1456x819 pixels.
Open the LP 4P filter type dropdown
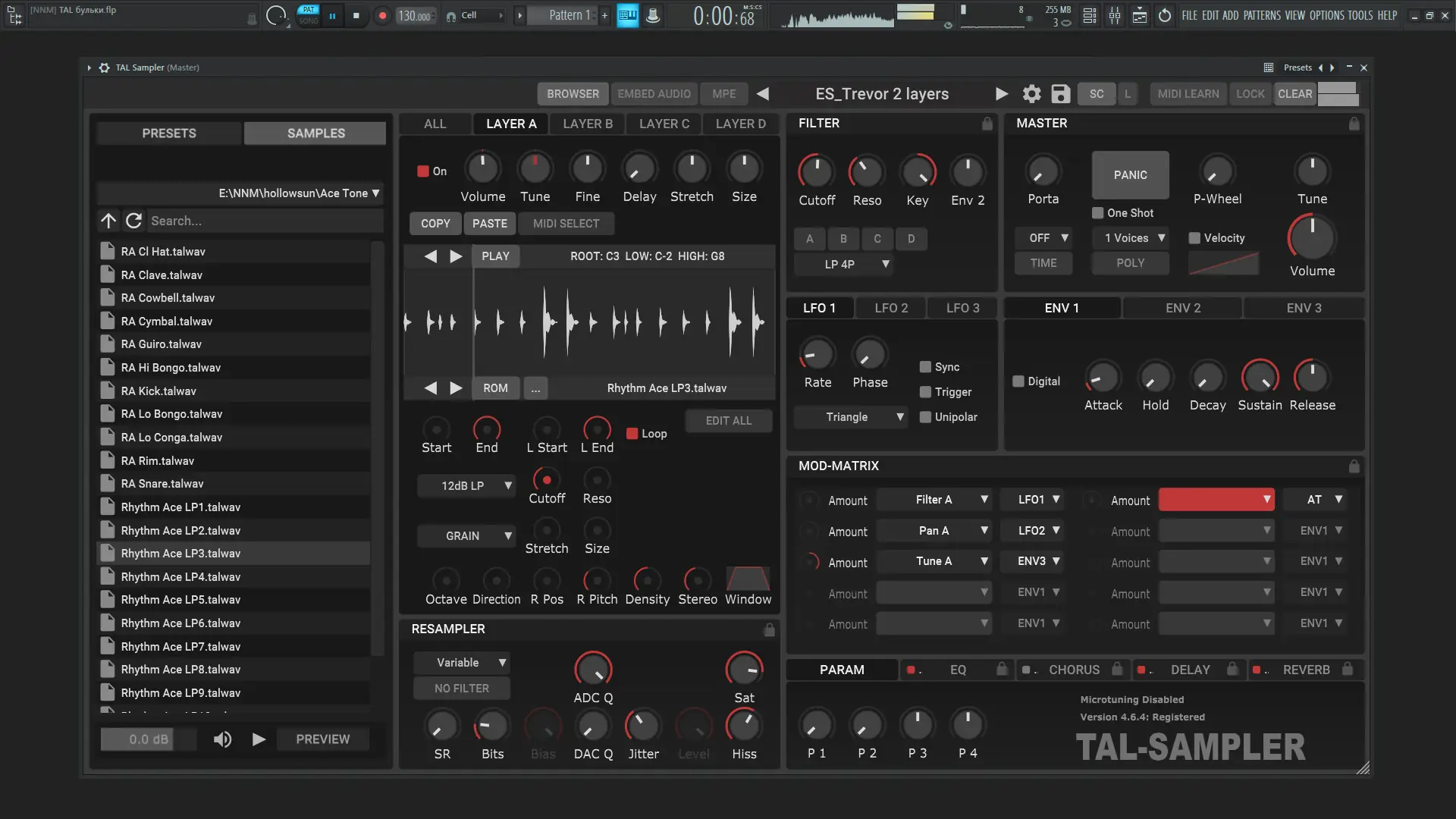(843, 264)
